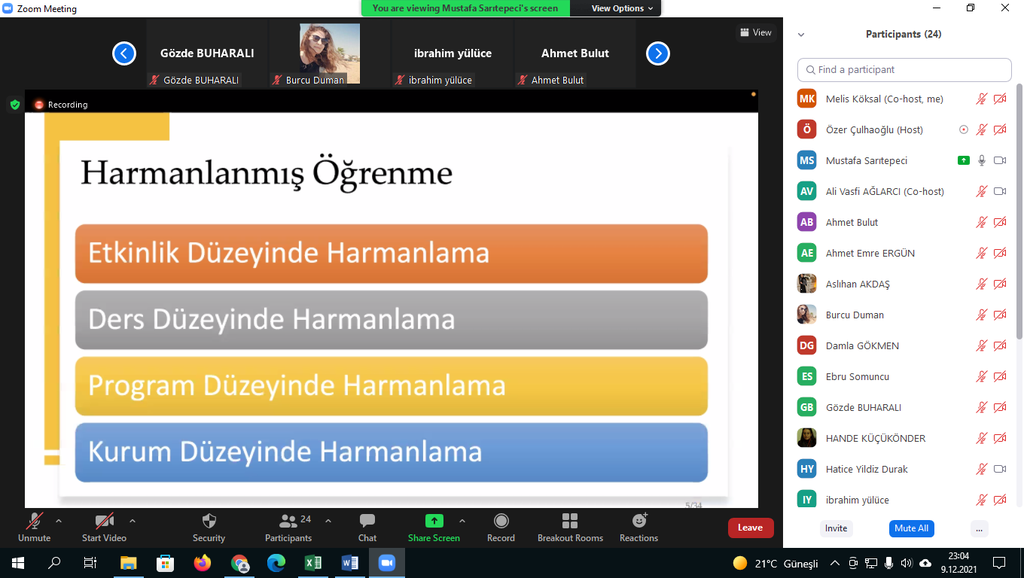
Task: Open the participants more options menu
Action: (979, 529)
